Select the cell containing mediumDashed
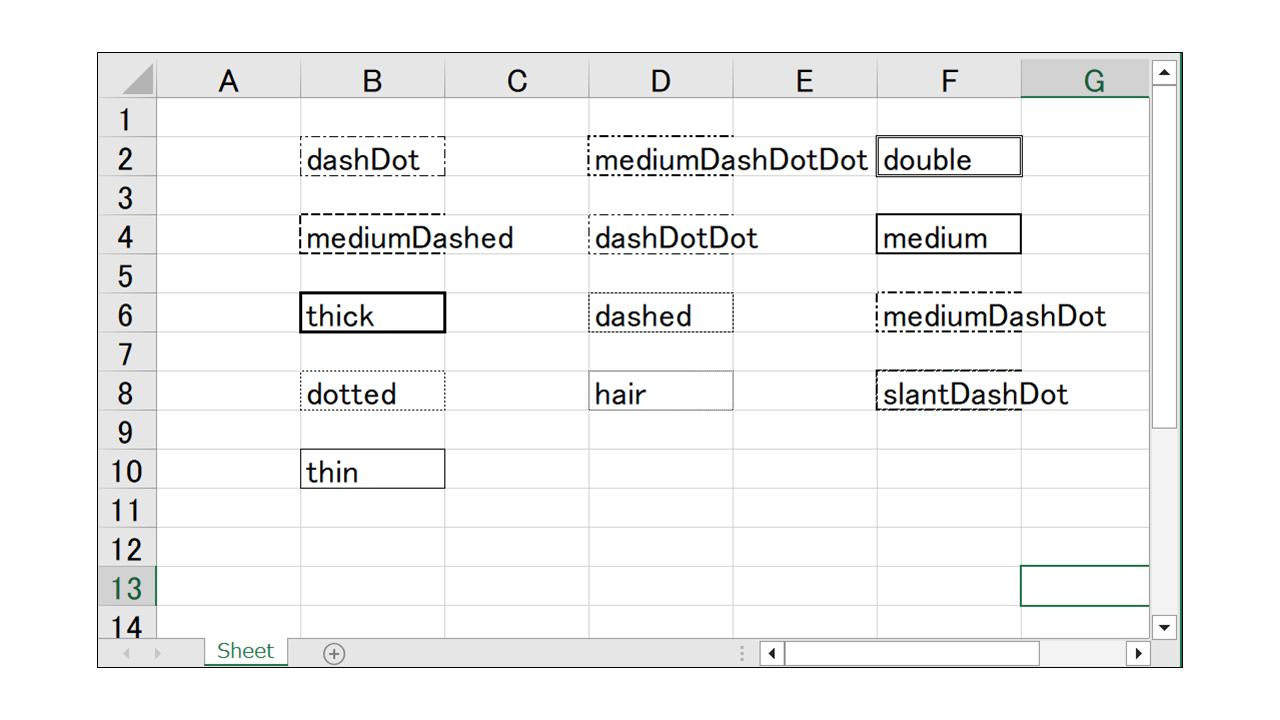 click(x=373, y=235)
